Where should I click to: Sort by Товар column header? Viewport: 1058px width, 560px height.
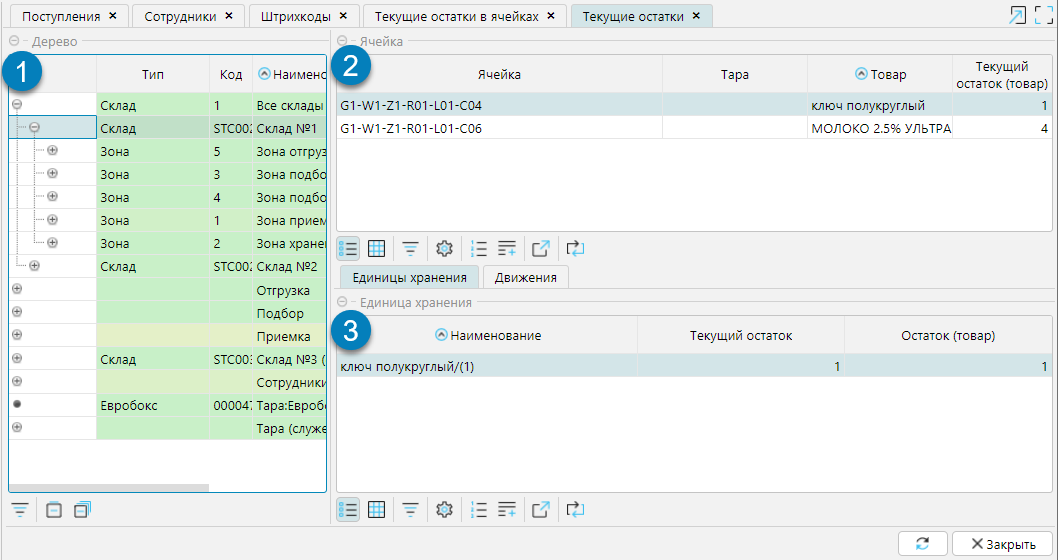click(x=880, y=74)
